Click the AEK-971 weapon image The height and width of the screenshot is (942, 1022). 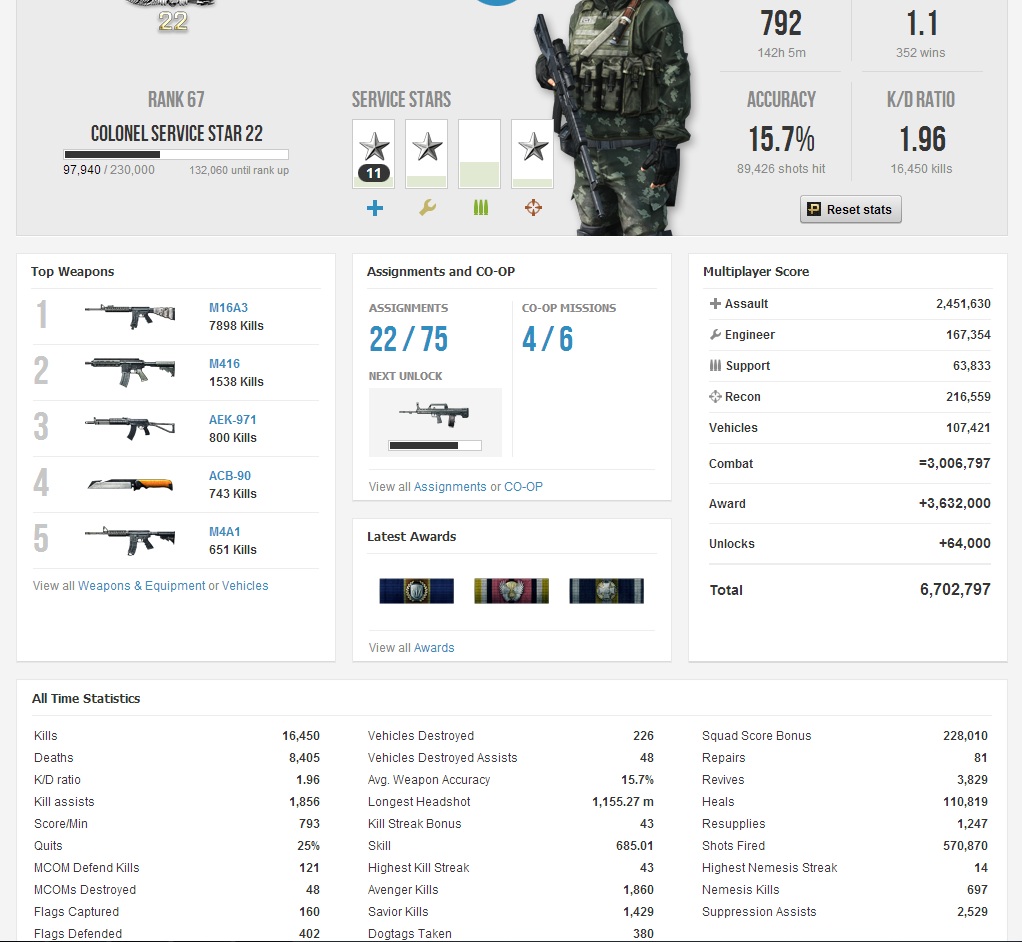click(x=130, y=428)
